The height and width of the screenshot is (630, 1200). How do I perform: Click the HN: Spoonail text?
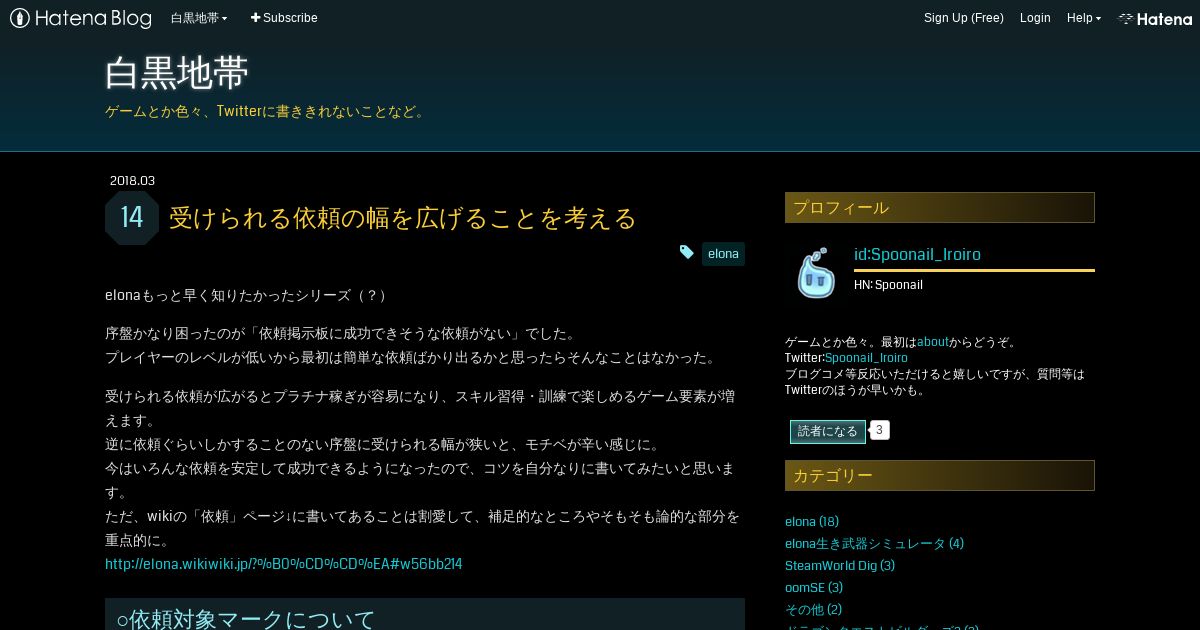888,285
